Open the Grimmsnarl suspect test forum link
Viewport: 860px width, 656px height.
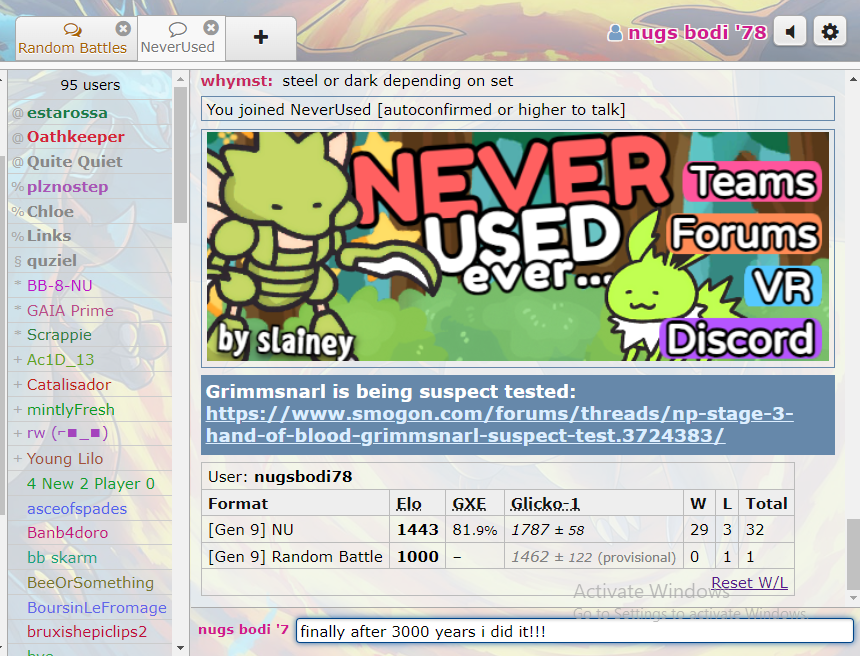[499, 424]
